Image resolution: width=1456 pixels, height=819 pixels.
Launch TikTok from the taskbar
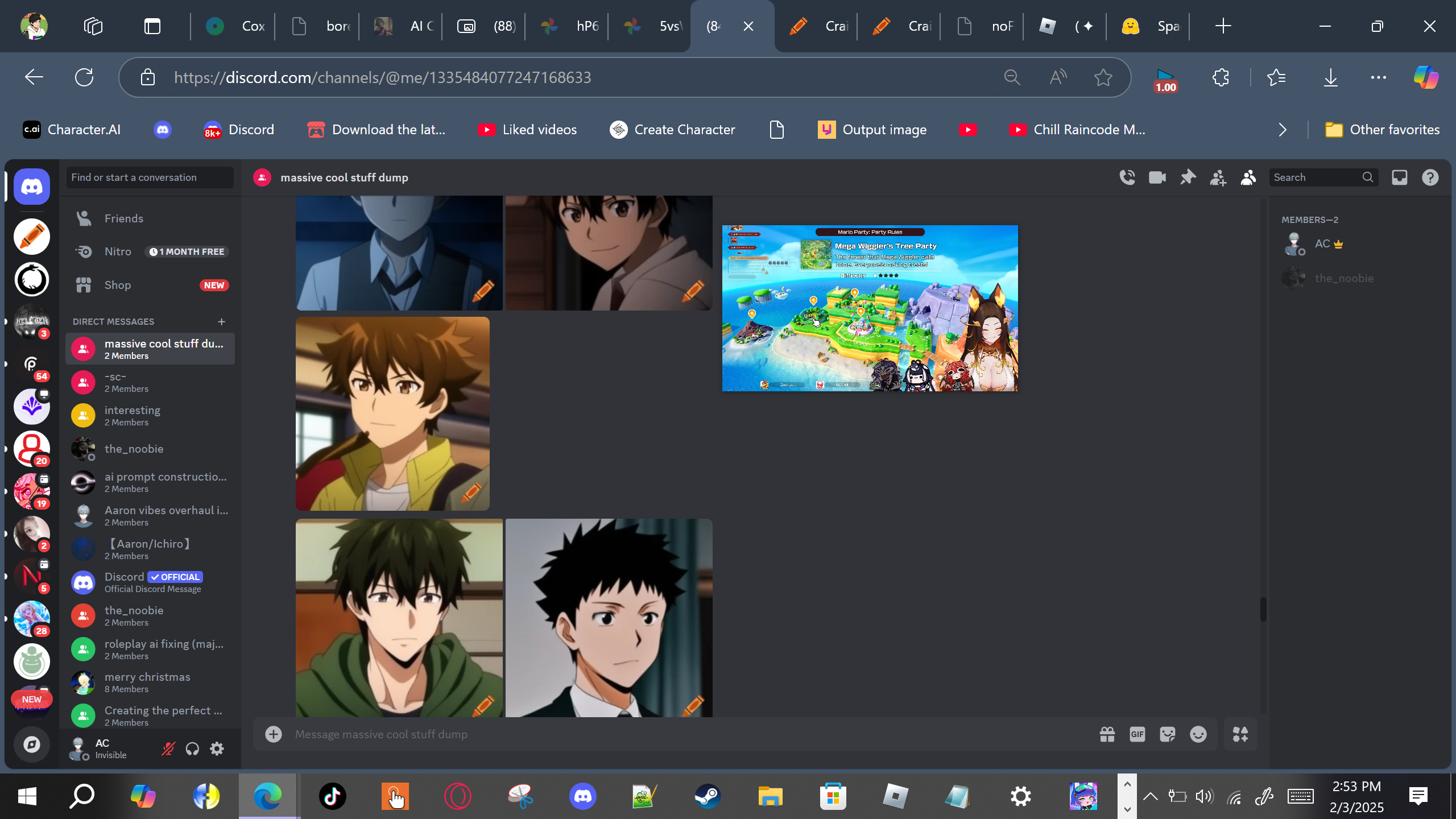click(333, 796)
